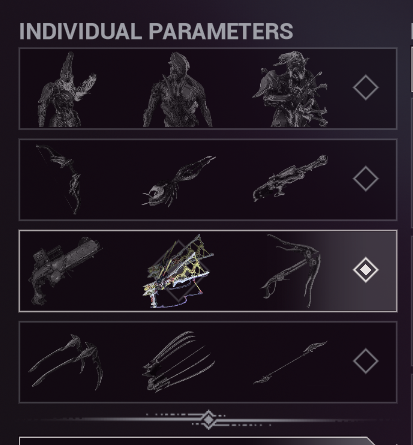Select the rifle weapon in second row
The height and width of the screenshot is (445, 413).
290,179
